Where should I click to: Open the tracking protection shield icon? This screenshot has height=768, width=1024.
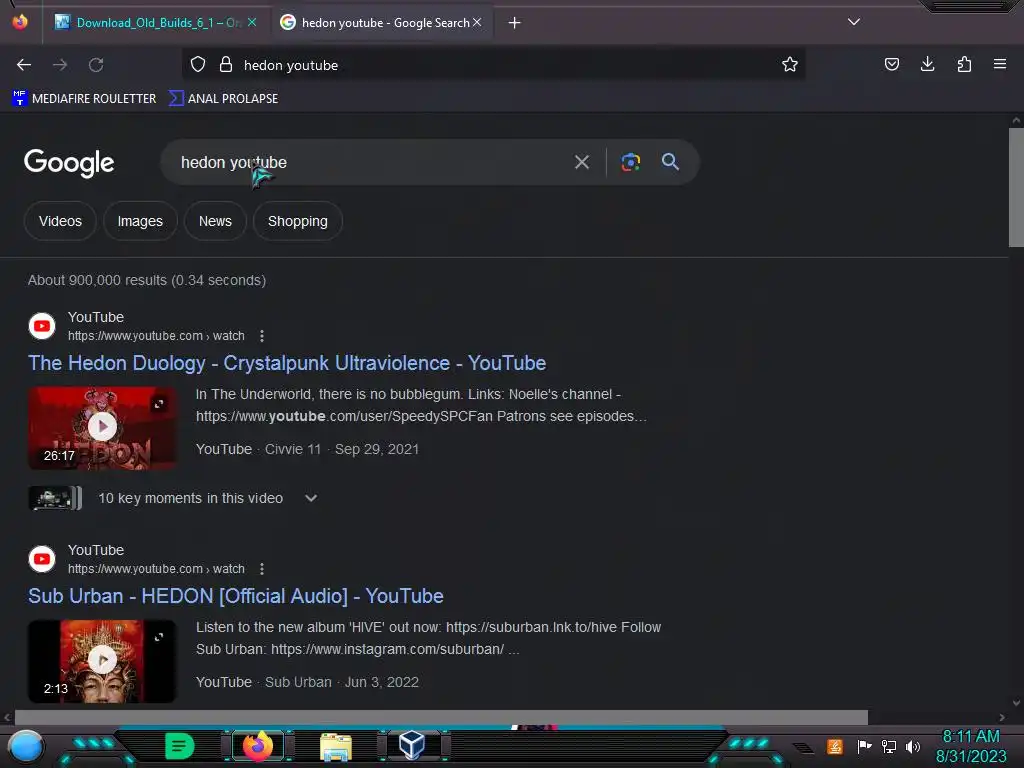pyautogui.click(x=198, y=65)
